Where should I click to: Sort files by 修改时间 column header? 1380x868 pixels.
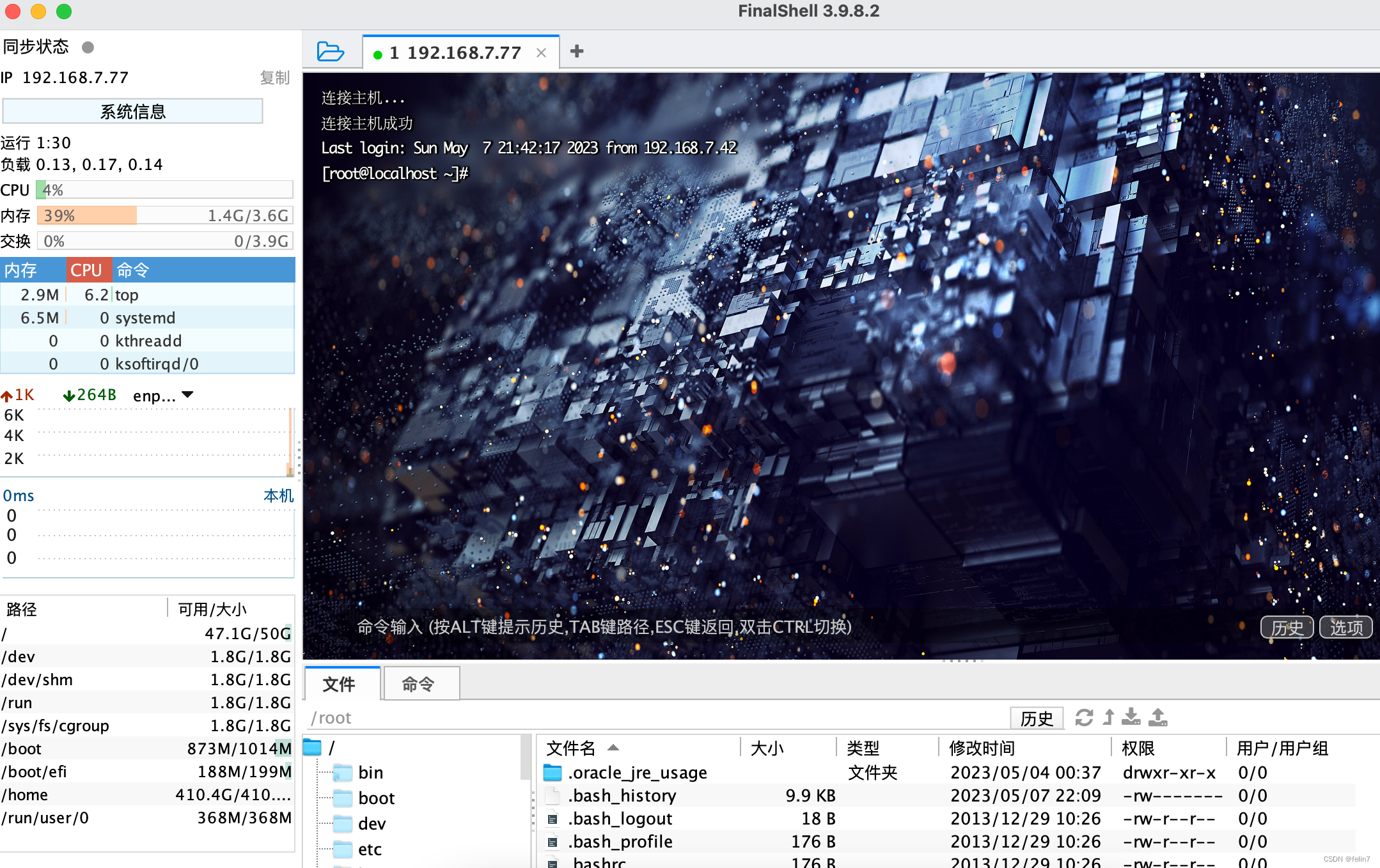(1025, 748)
